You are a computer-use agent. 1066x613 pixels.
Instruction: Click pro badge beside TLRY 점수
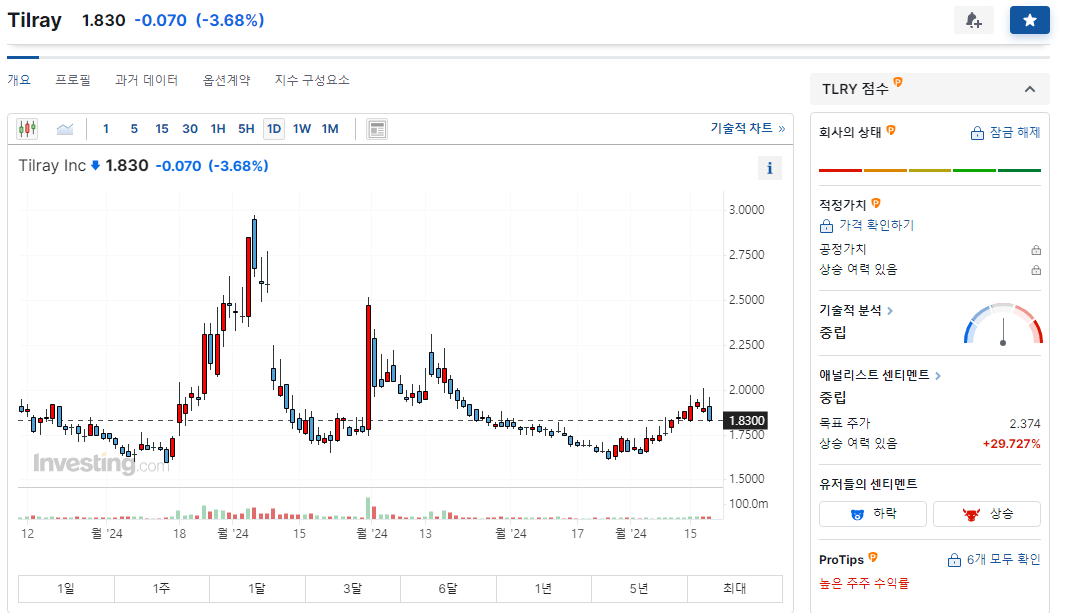(898, 82)
